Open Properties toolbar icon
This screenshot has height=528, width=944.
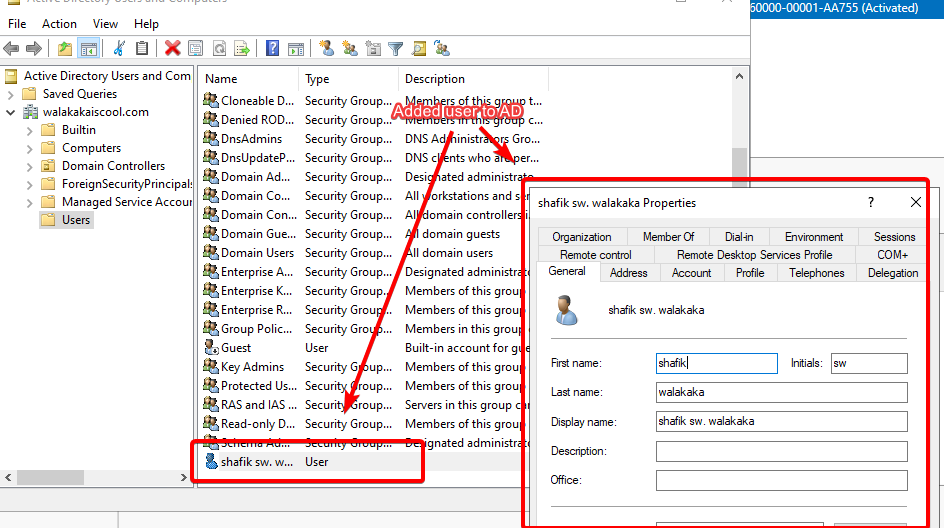point(196,49)
